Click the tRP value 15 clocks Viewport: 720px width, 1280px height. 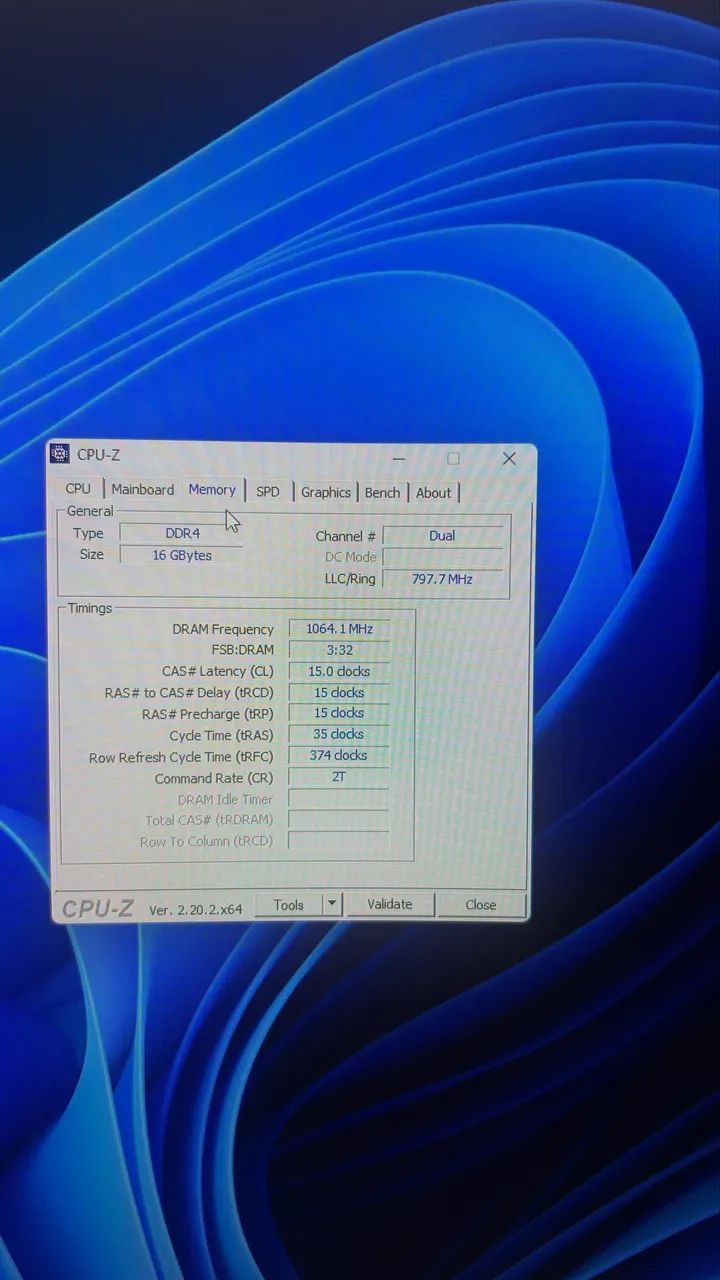point(339,713)
